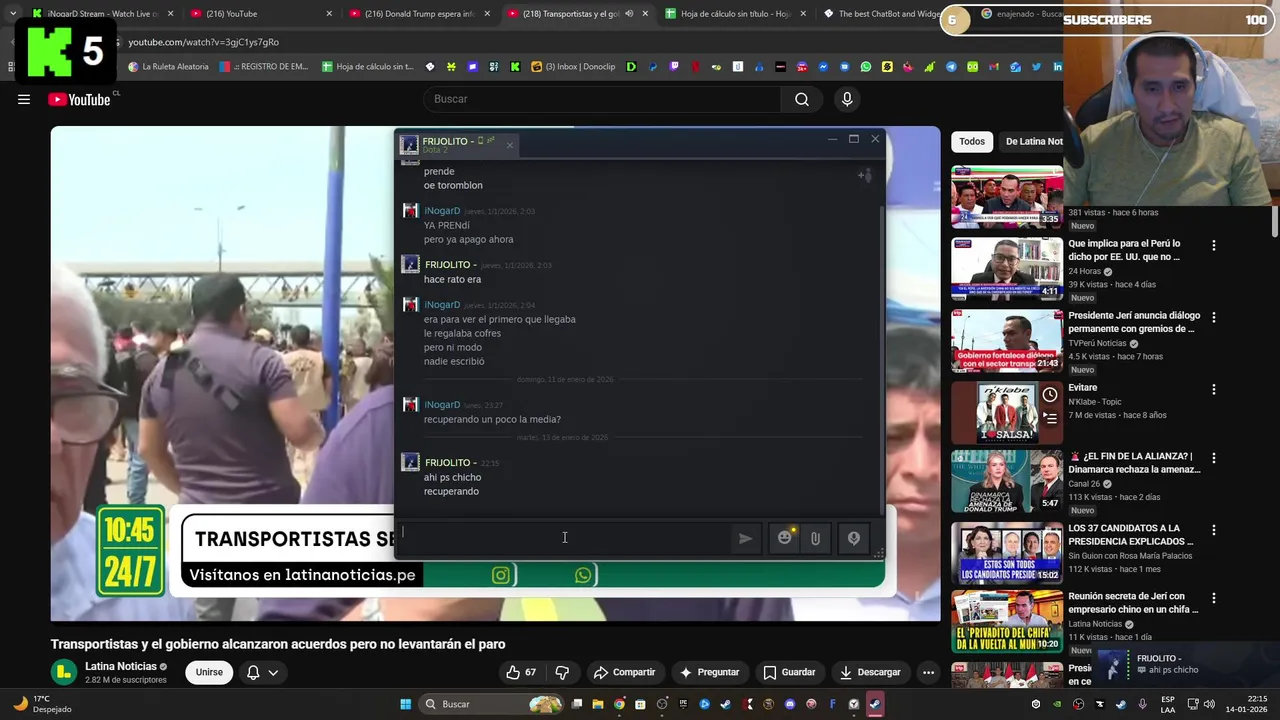The width and height of the screenshot is (1280, 720).
Task: Expand the notification bell dropdown
Action: click(x=262, y=672)
